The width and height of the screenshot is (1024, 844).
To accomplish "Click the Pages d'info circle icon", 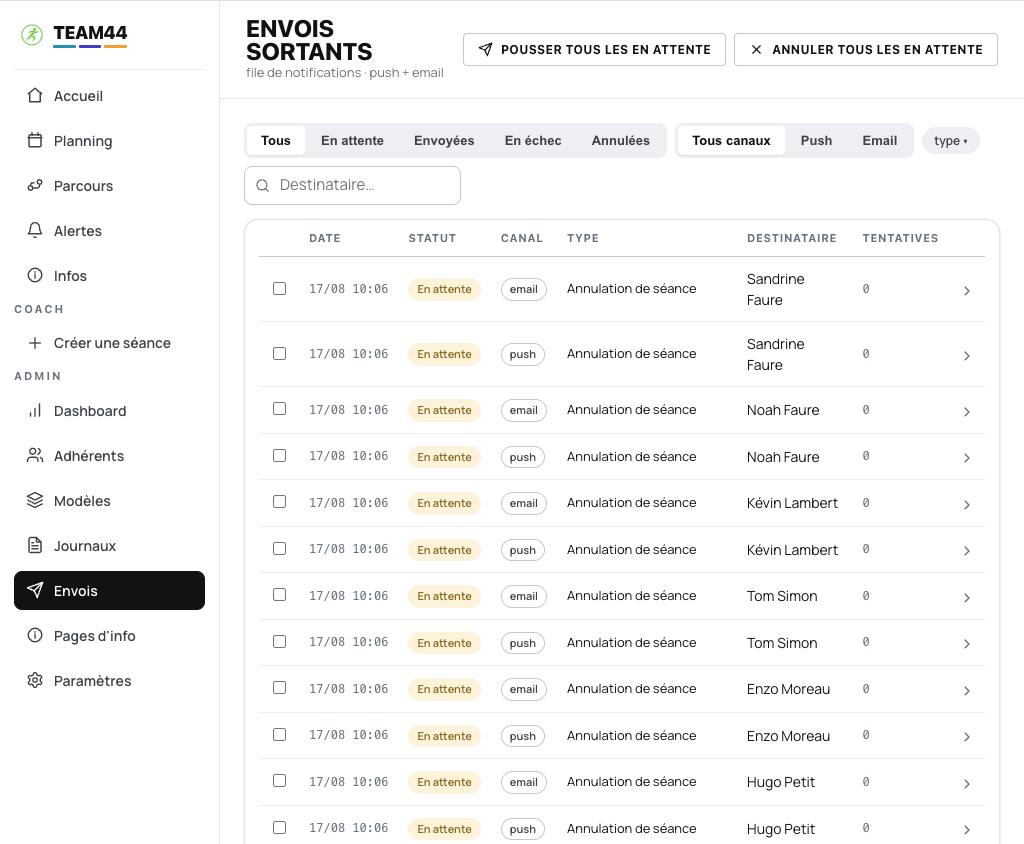I will pyautogui.click(x=35, y=636).
